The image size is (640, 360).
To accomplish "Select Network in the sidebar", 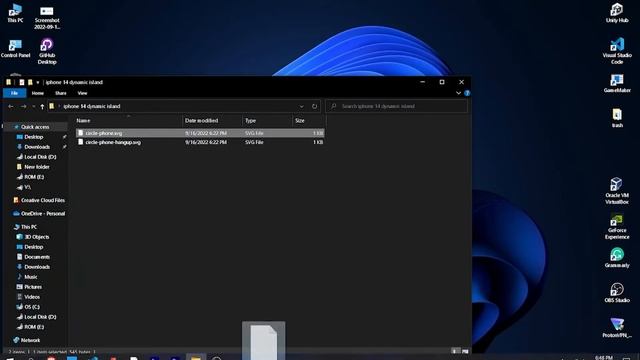I will click(30, 340).
